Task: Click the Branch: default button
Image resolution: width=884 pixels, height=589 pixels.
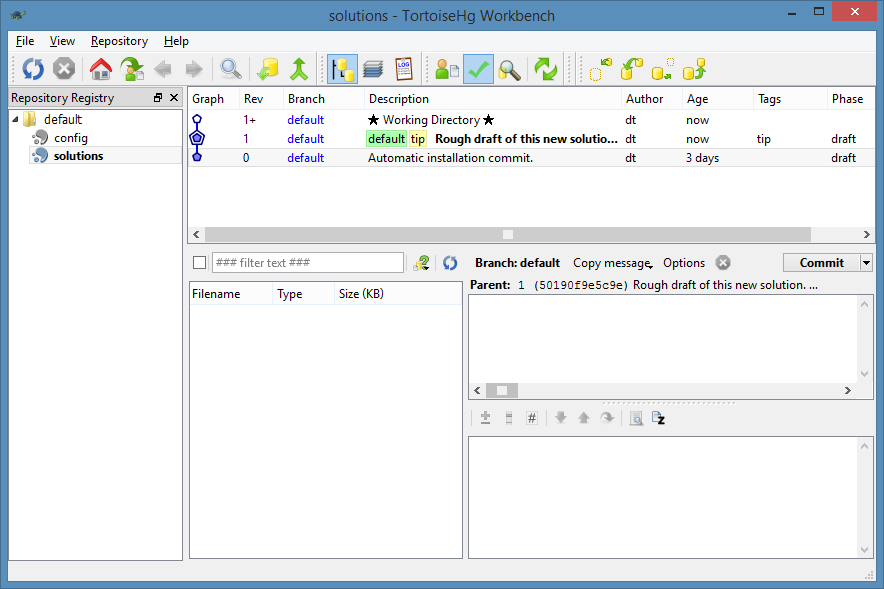Action: pos(517,263)
